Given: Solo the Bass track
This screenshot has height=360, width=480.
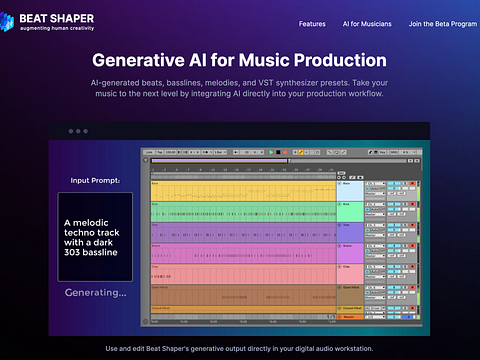Looking at the screenshot, I should (405, 183).
